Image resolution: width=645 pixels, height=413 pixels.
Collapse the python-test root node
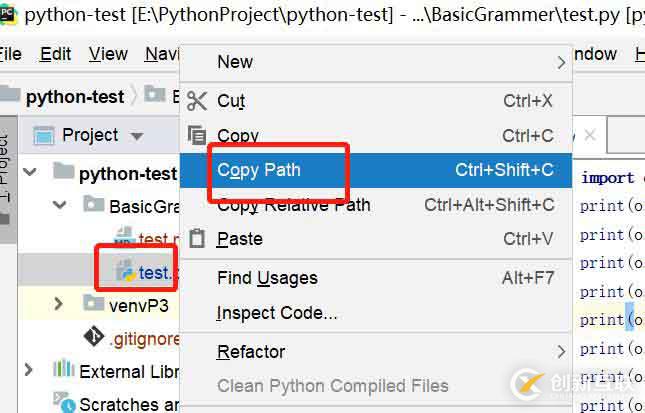[29, 173]
